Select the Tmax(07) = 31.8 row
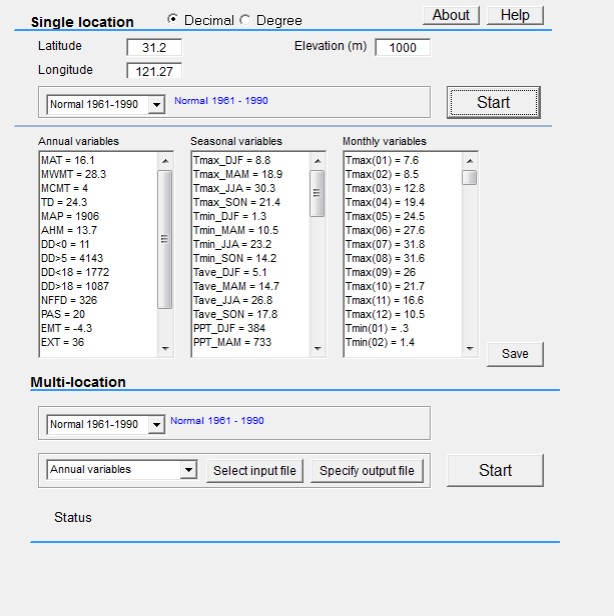 click(403, 244)
